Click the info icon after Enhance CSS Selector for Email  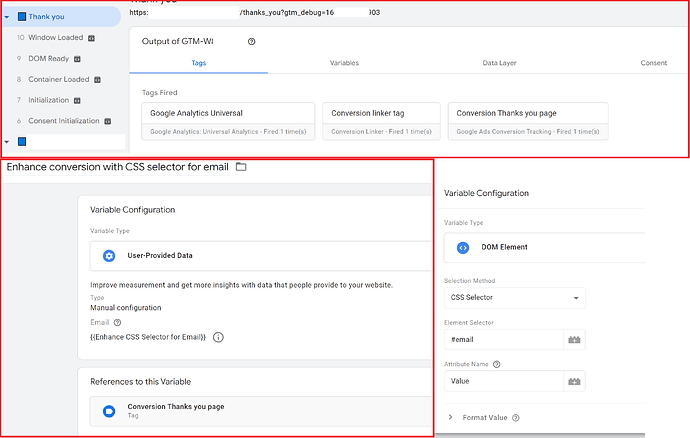pyautogui.click(x=218, y=337)
